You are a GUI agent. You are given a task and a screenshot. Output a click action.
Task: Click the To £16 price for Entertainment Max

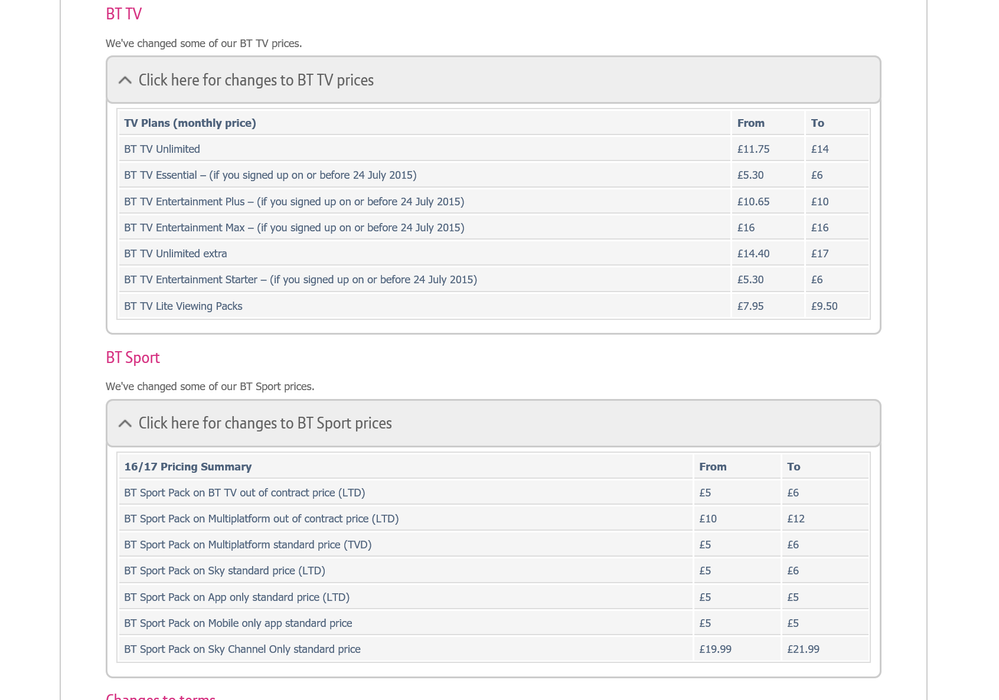820,227
